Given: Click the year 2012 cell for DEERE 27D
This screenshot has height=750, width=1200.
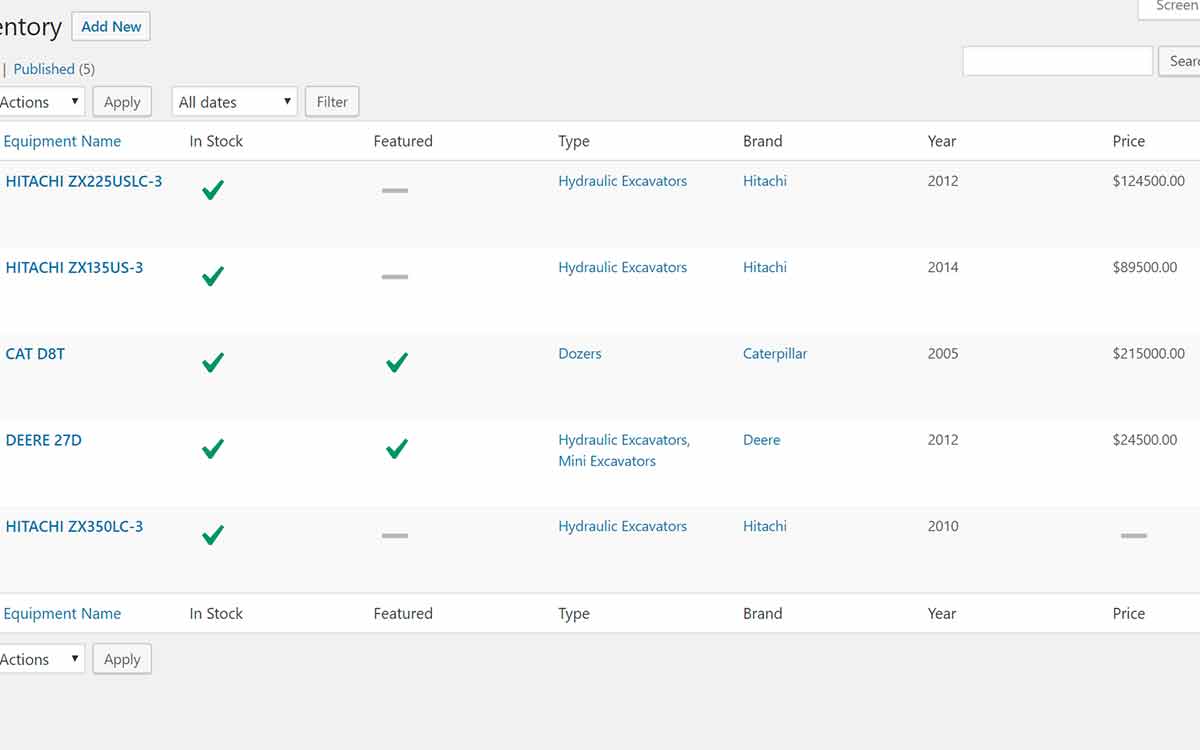Looking at the screenshot, I should (943, 439).
